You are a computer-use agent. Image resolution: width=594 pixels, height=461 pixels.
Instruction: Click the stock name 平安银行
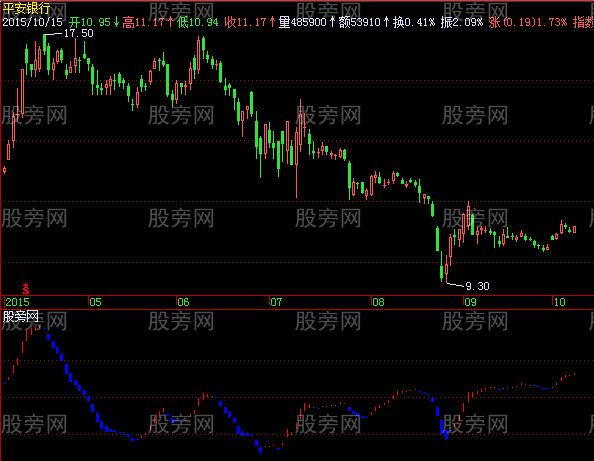26,9
